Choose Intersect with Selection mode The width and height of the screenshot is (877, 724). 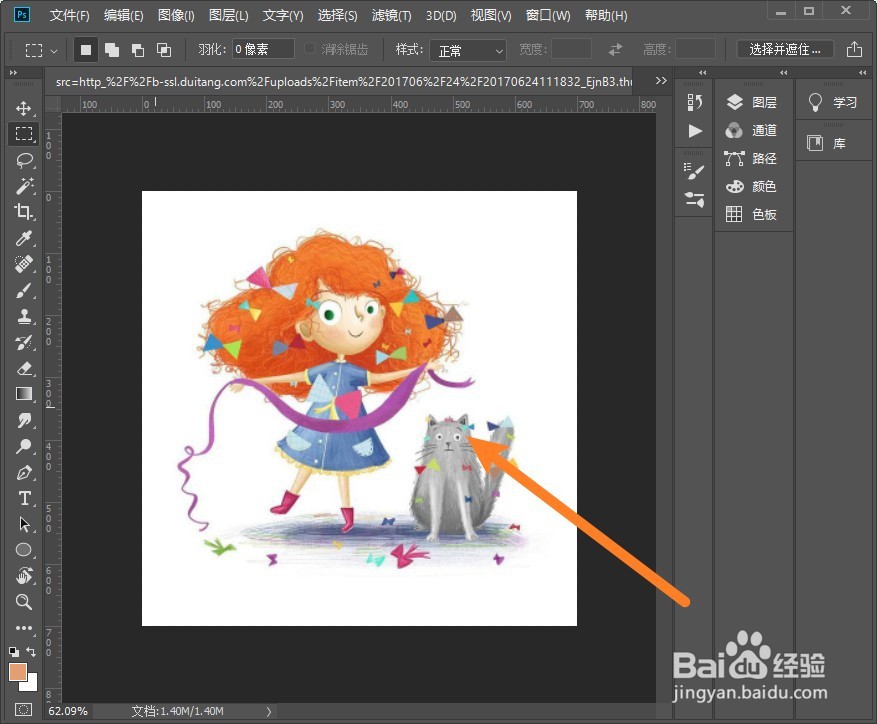(163, 50)
